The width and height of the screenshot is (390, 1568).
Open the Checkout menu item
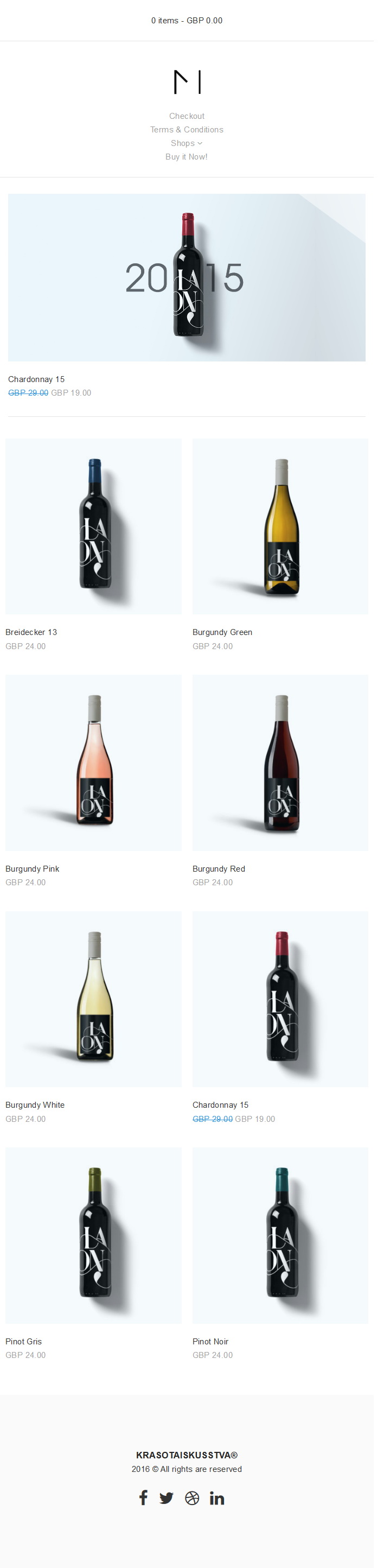pyautogui.click(x=187, y=116)
